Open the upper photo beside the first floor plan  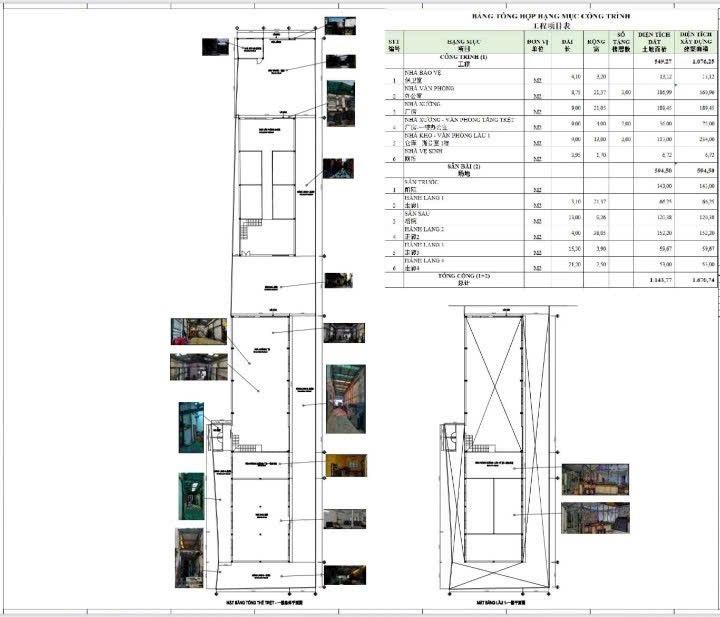pos(595,479)
